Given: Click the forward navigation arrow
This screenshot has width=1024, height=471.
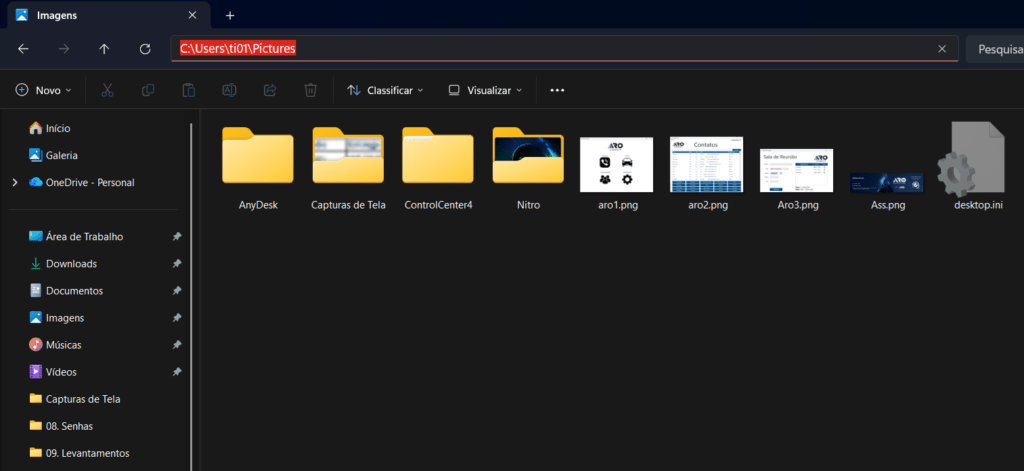Looking at the screenshot, I should click(x=64, y=49).
